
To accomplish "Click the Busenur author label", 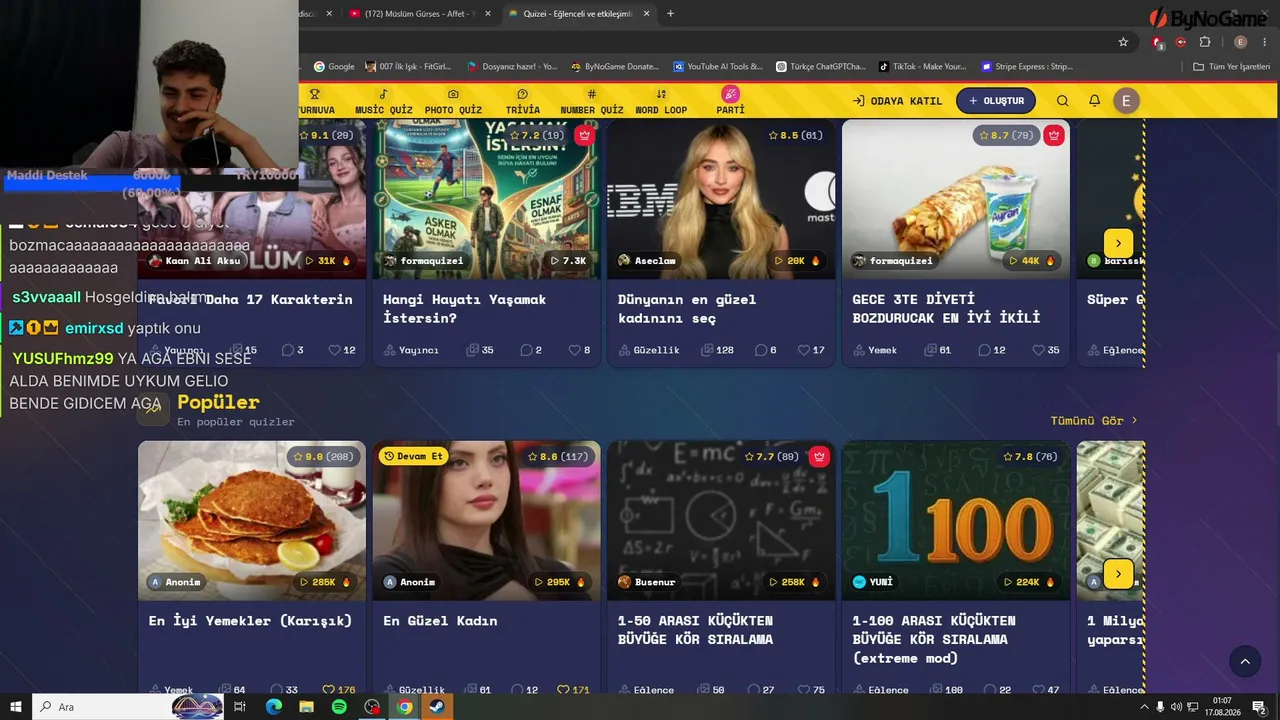I will [647, 582].
